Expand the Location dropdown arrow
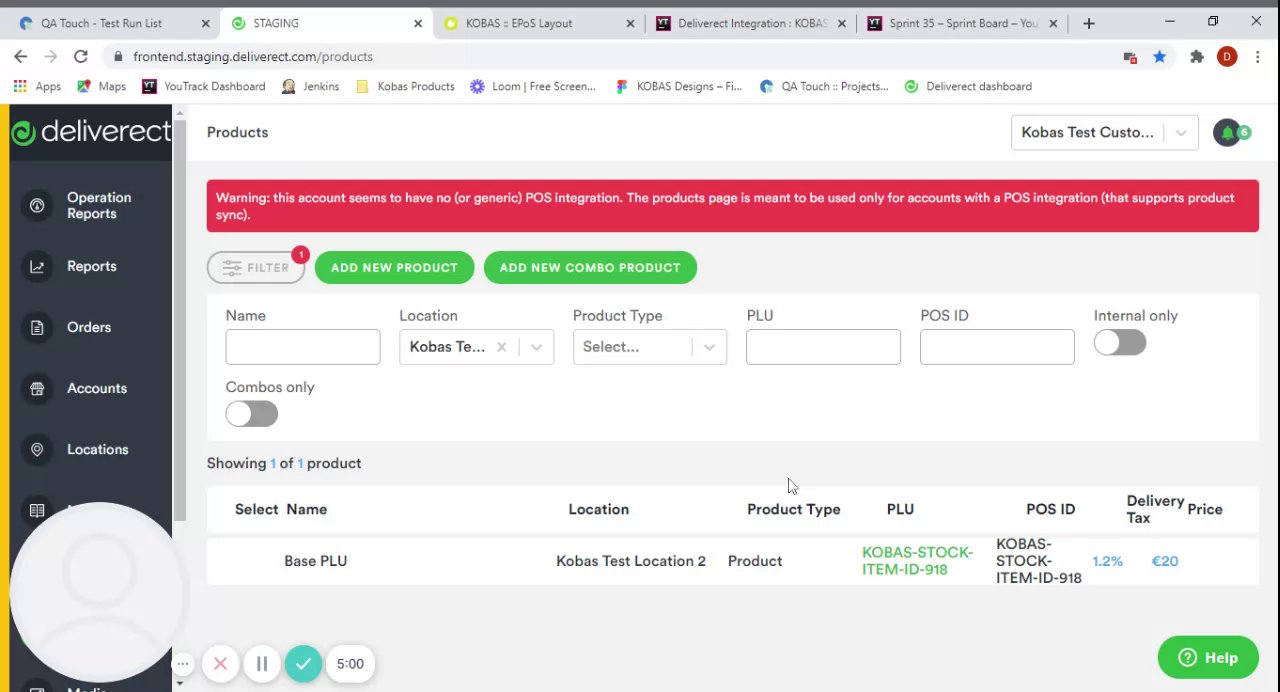 [536, 347]
